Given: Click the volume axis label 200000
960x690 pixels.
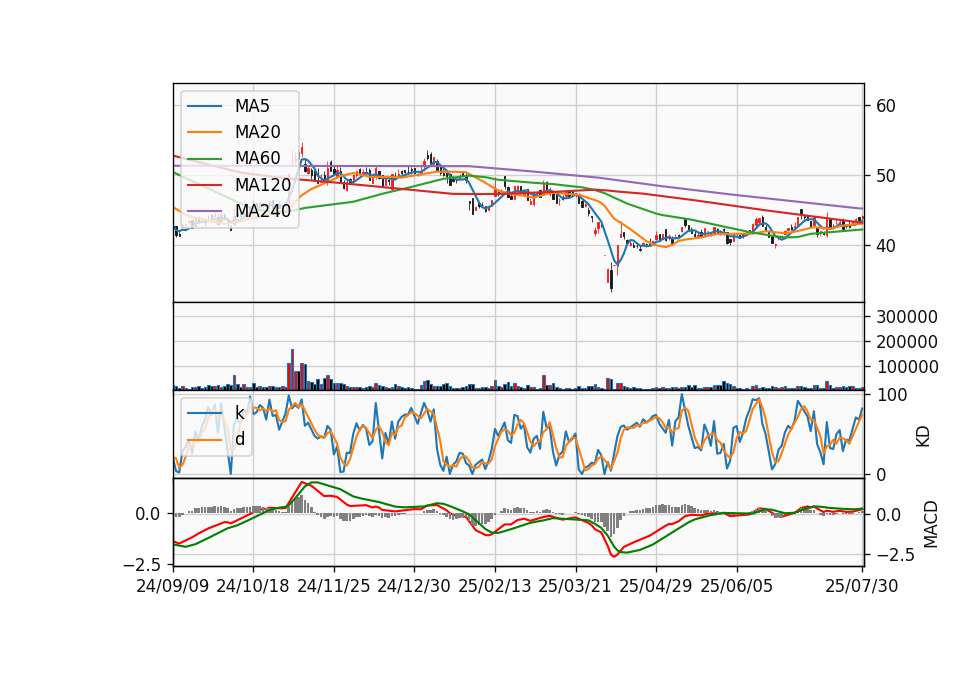Looking at the screenshot, I should (907, 342).
